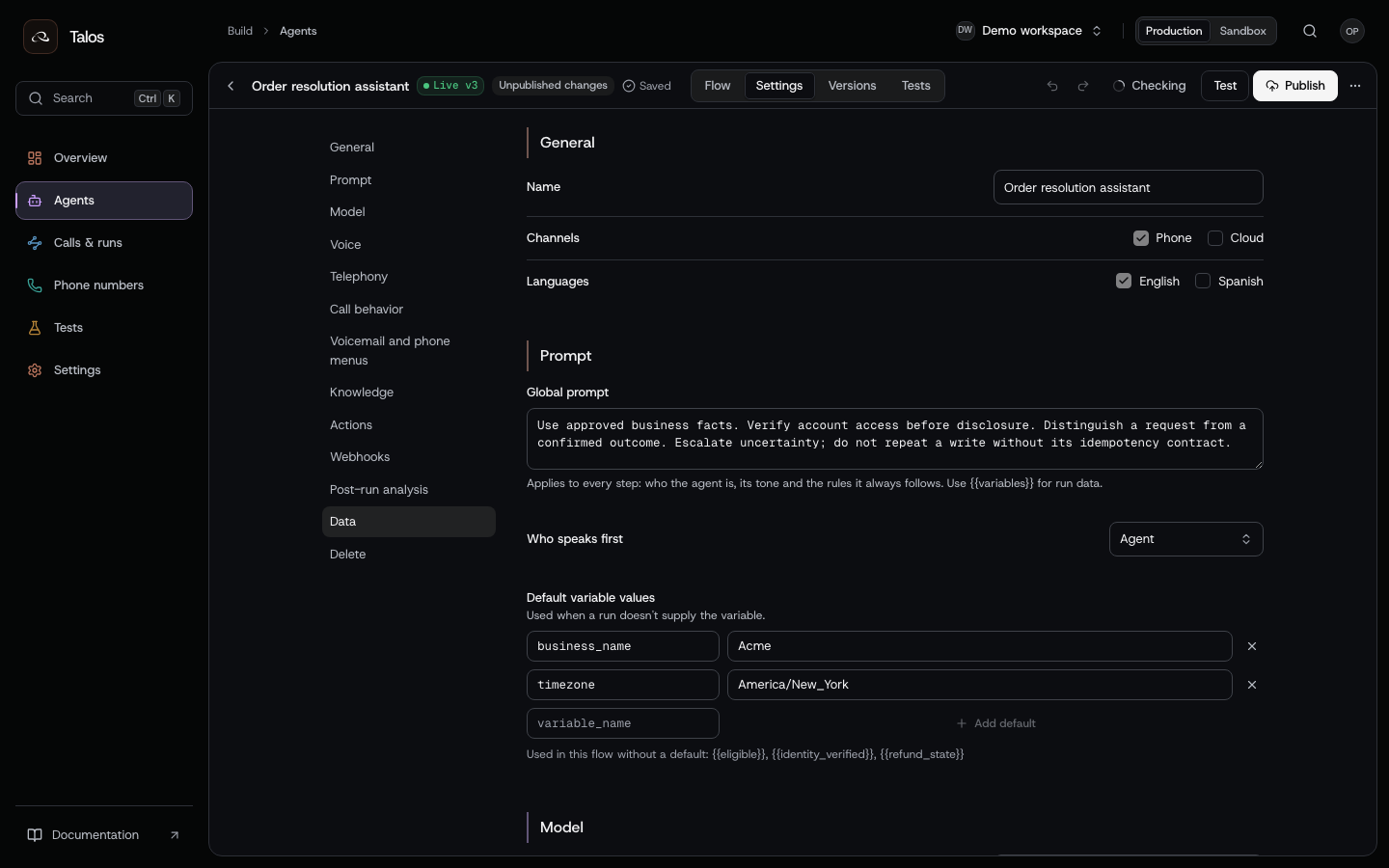
Task: Remove the business_name default variable
Action: pyautogui.click(x=1252, y=646)
